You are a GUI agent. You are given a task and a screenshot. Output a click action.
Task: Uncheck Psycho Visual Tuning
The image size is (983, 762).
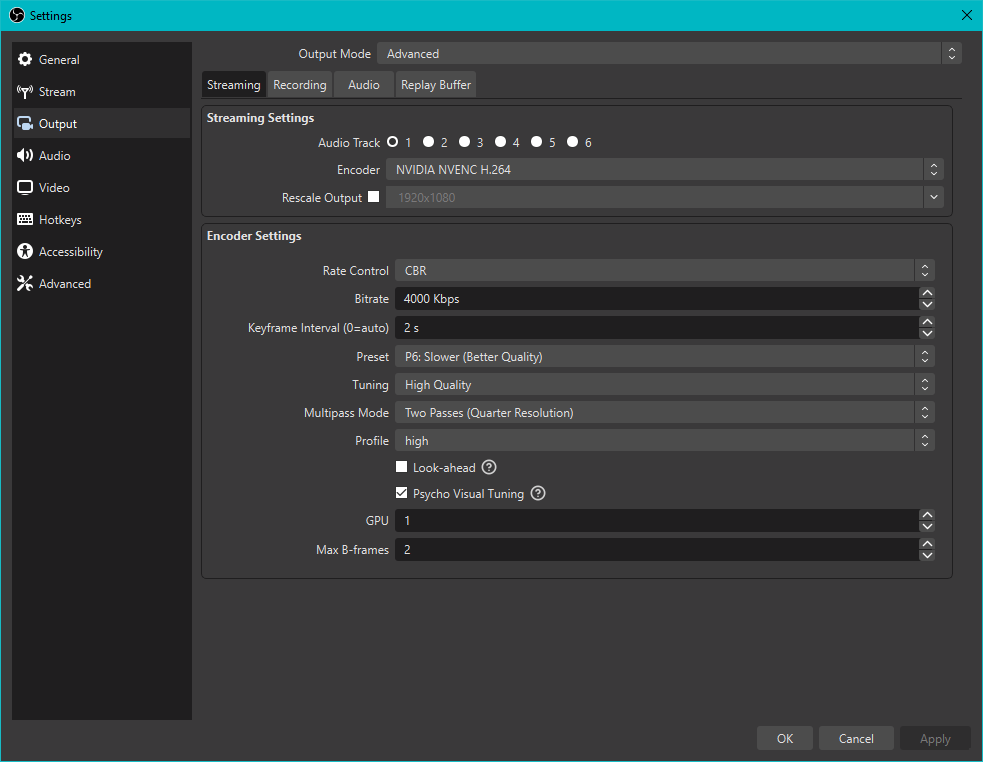pos(402,493)
